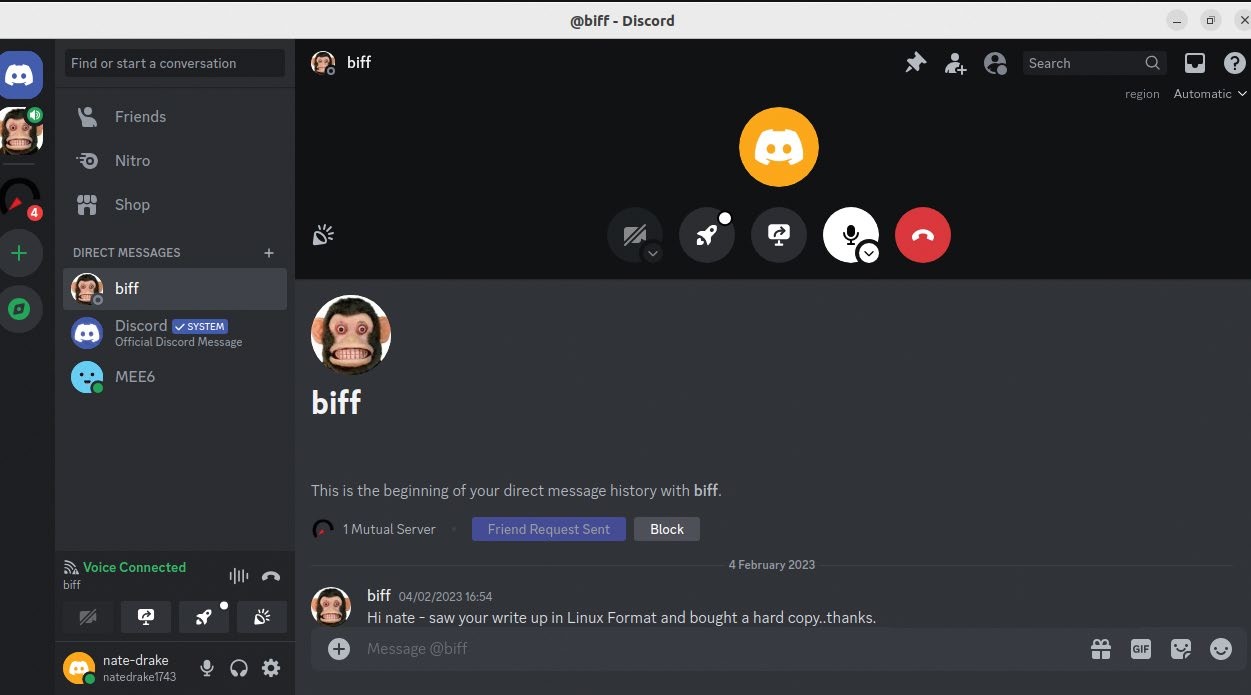Image resolution: width=1251 pixels, height=695 pixels.
Task: Click the Friend Request Sent button
Action: point(549,529)
